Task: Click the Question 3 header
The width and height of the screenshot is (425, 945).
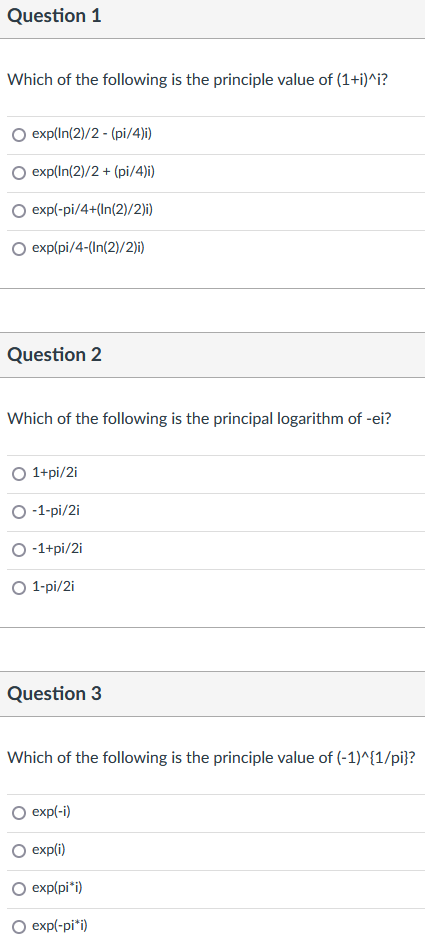Action: coord(212,694)
